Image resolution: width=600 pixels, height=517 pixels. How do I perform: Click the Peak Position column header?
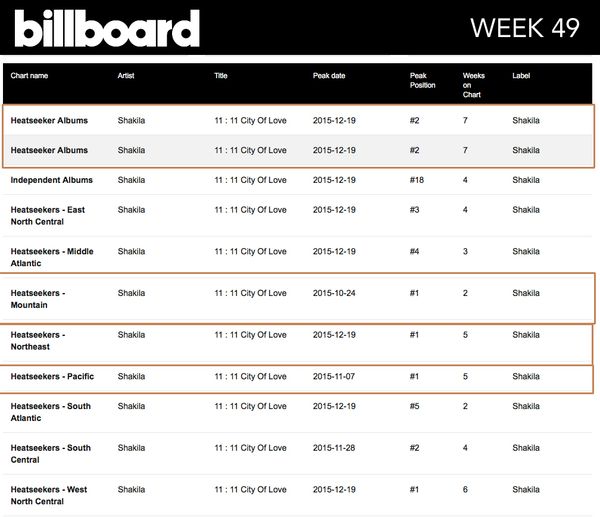[x=422, y=80]
